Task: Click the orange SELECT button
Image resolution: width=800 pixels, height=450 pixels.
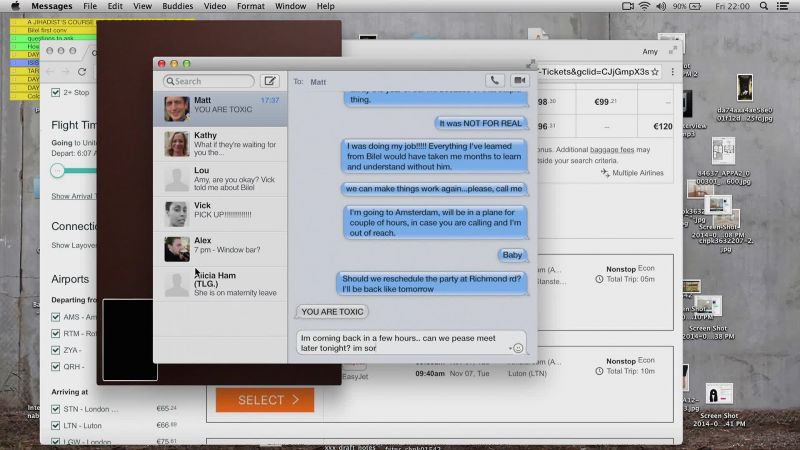Action: [265, 400]
